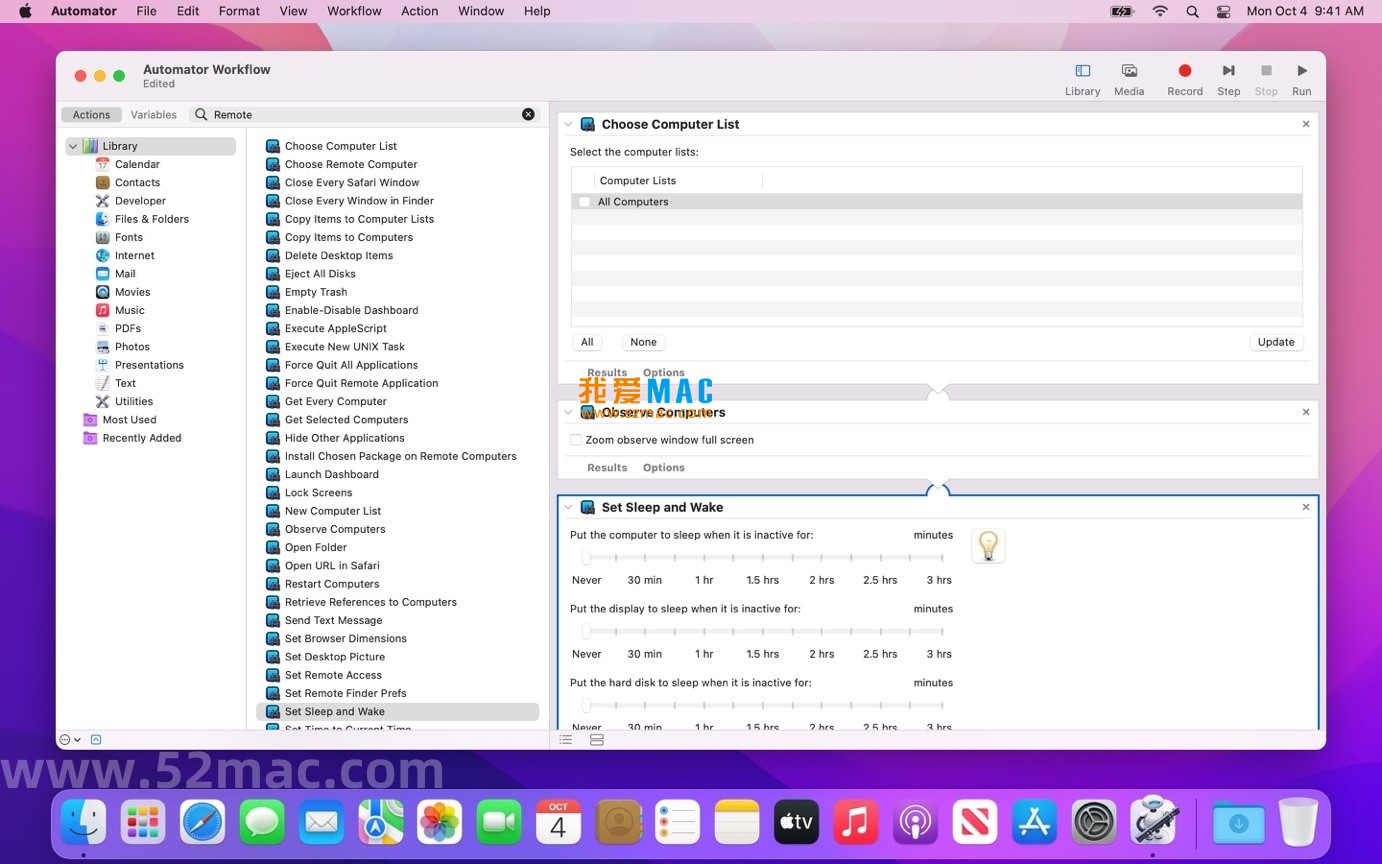
Task: Open Safari from the Dock
Action: 203,822
